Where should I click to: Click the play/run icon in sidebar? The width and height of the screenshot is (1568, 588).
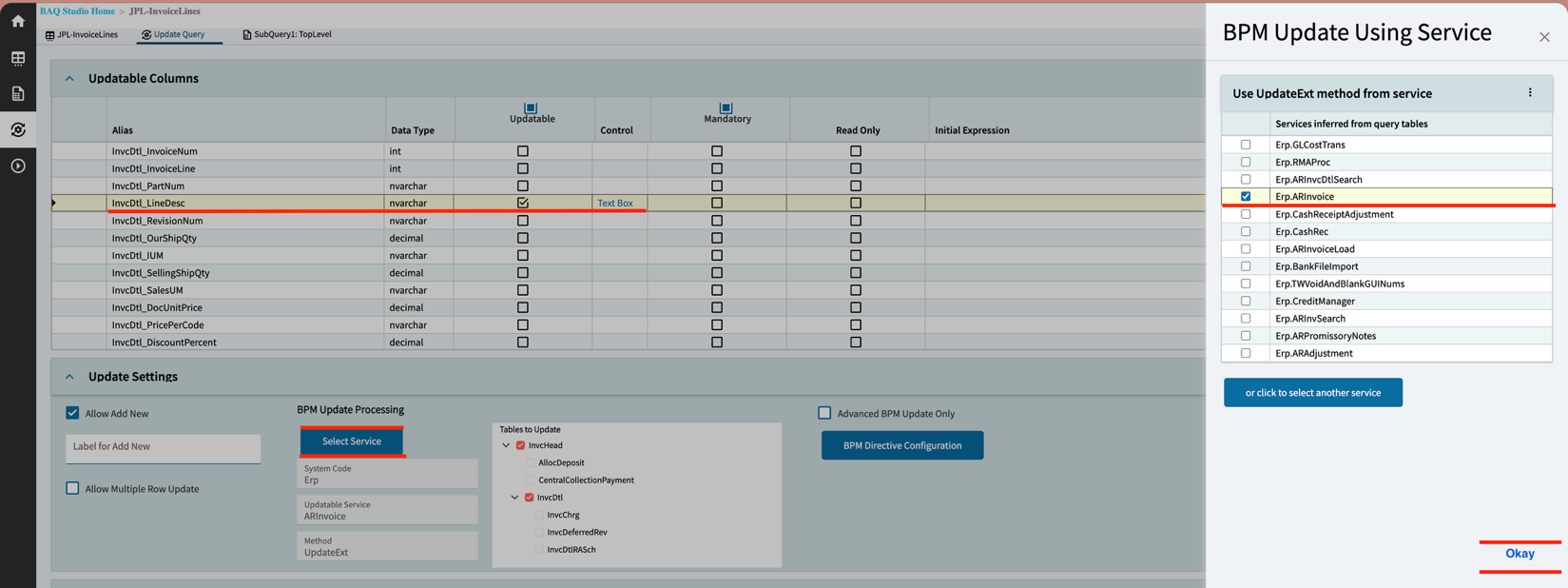(x=18, y=166)
